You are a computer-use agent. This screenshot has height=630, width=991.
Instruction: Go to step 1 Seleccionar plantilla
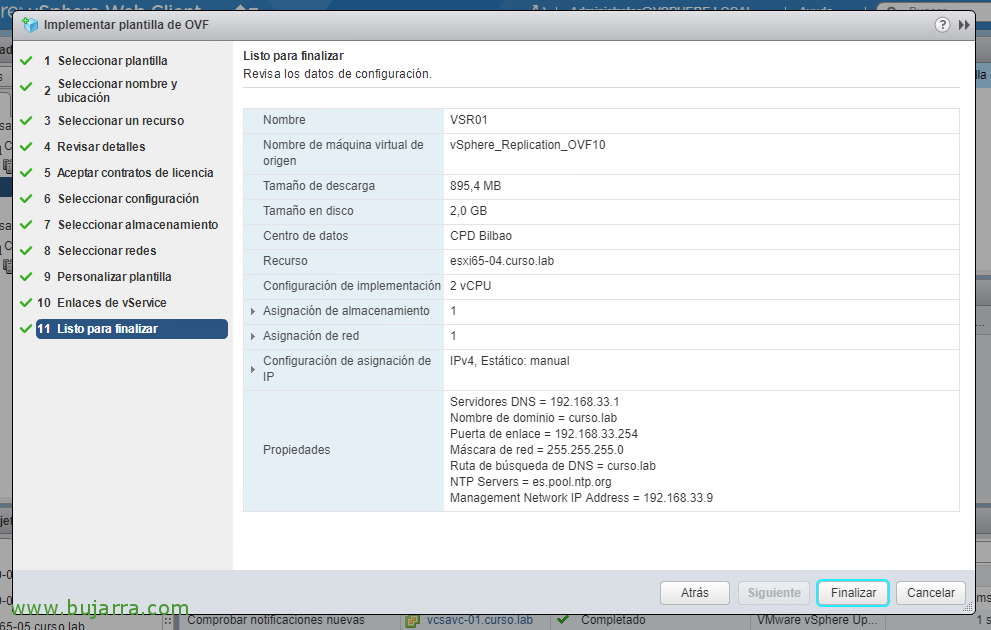(x=112, y=61)
